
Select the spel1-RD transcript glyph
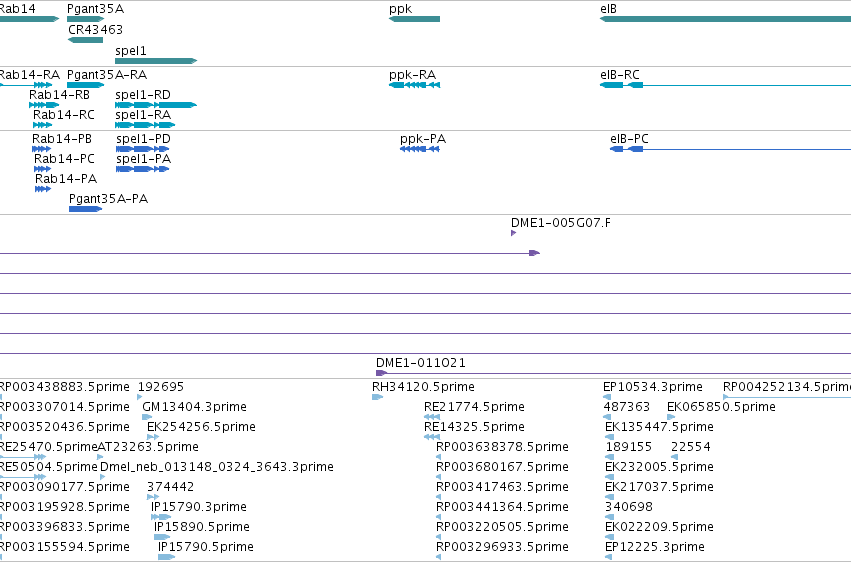point(156,105)
